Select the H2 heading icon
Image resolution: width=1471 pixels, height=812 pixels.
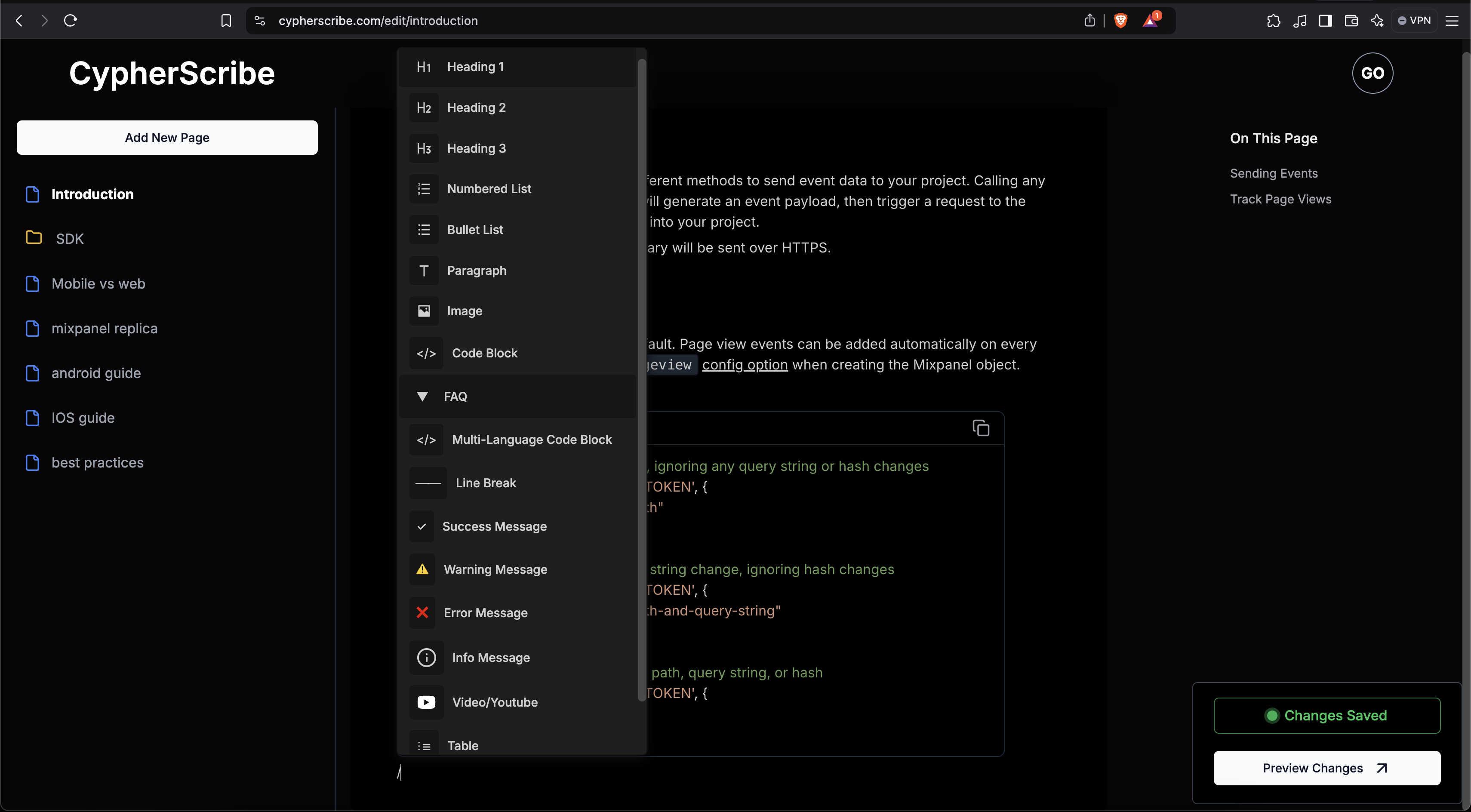tap(424, 108)
